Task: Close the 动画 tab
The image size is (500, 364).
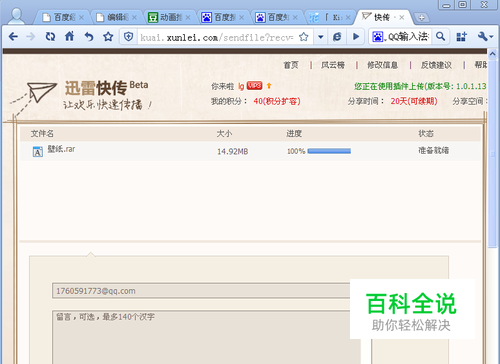Action: click(x=188, y=18)
